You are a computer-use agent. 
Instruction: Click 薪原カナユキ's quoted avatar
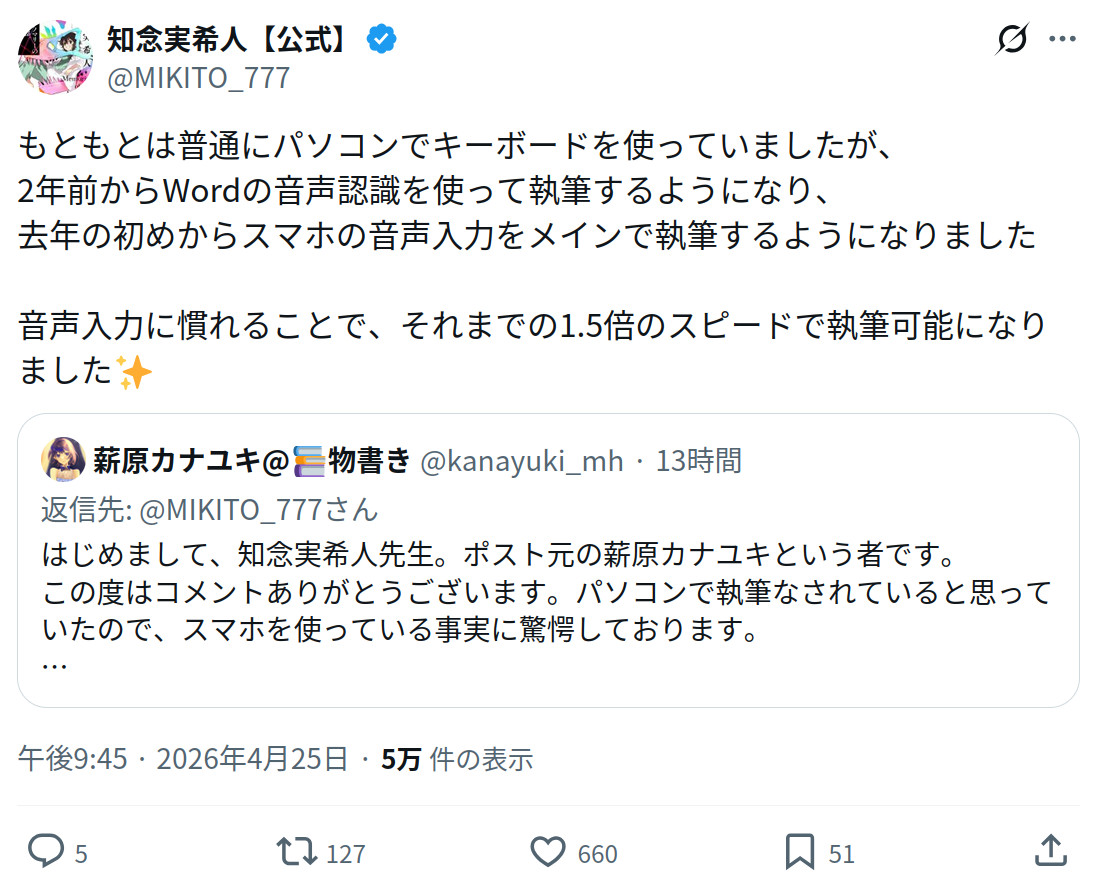coord(62,459)
